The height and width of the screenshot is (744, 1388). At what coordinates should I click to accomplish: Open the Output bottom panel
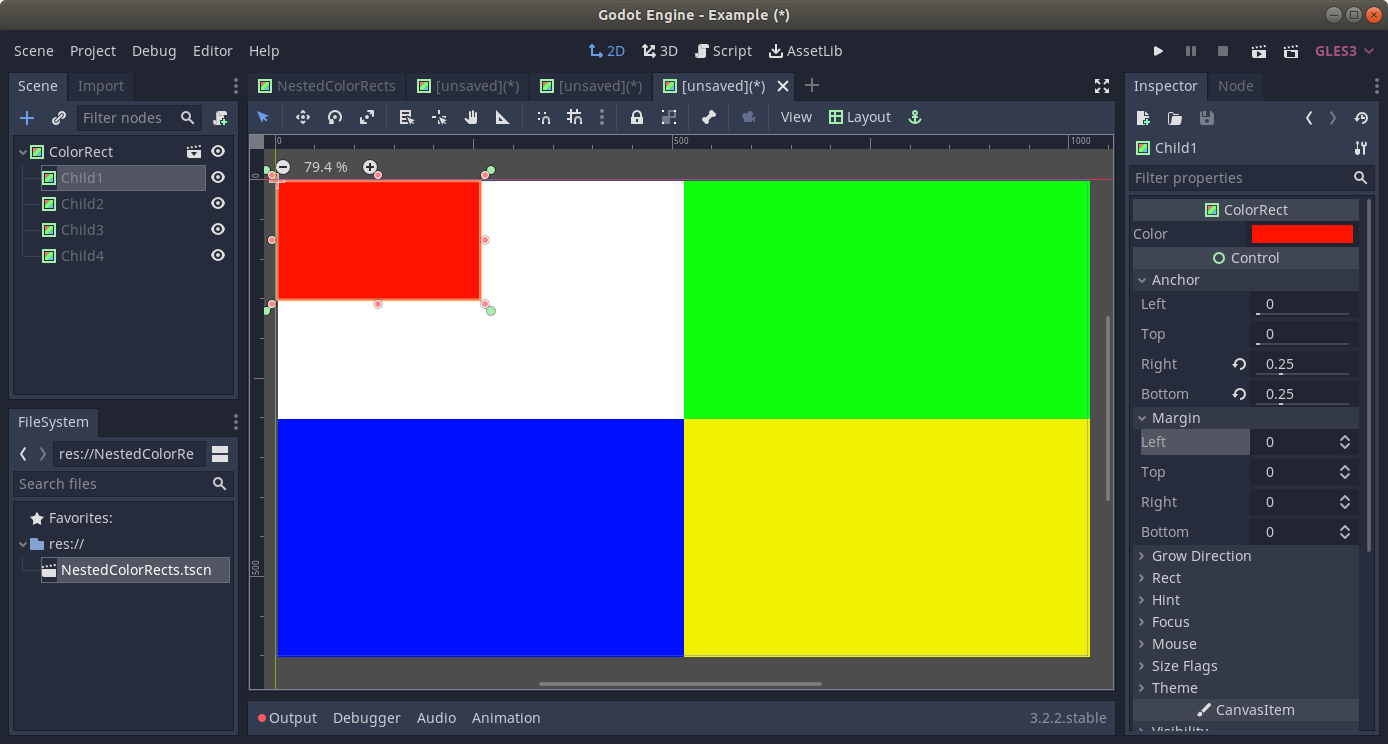click(287, 718)
